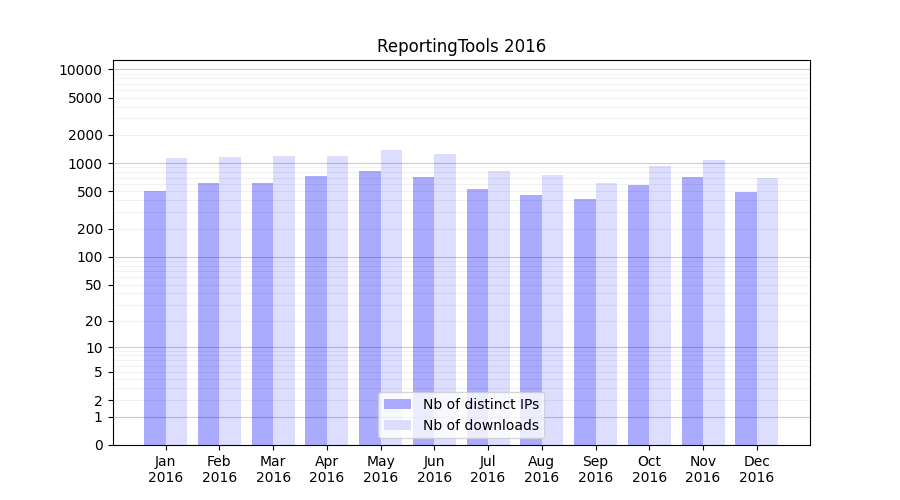Click the Feb 2016 x-axis label
Viewport: 900px width, 500px height.
[219, 469]
